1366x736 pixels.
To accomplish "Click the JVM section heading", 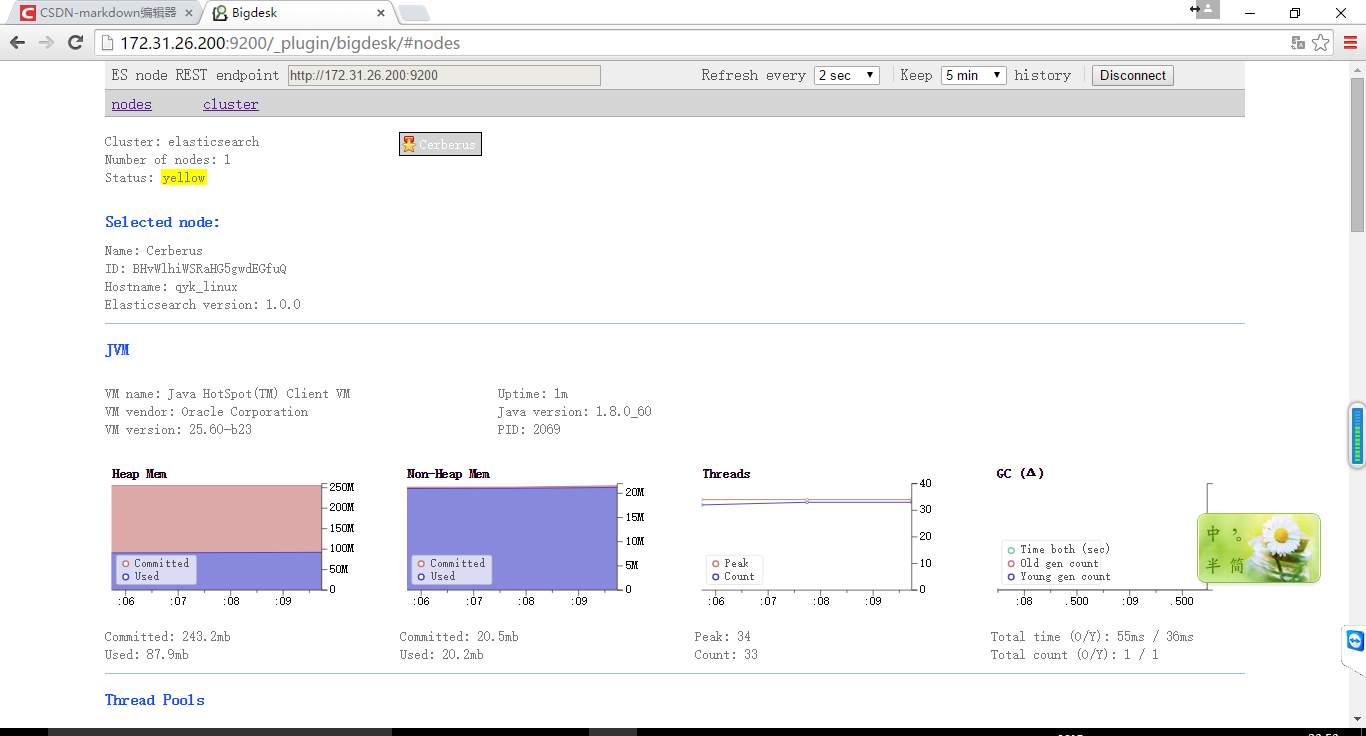I will 117,350.
